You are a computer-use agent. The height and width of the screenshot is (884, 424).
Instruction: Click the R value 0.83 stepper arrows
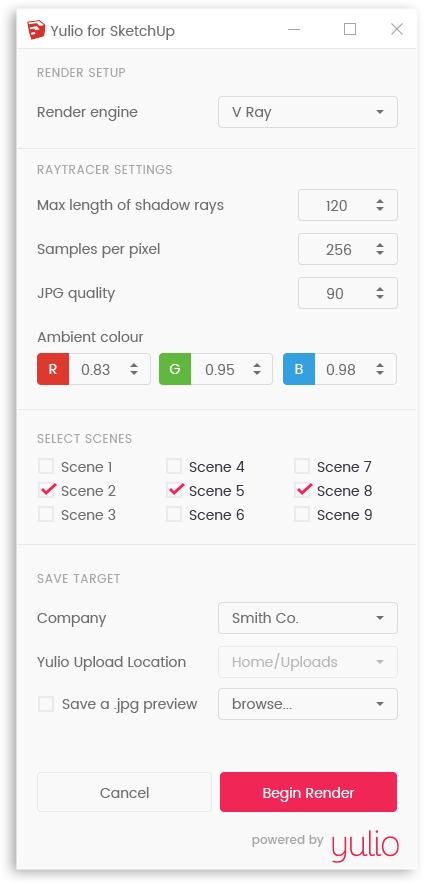tap(134, 369)
